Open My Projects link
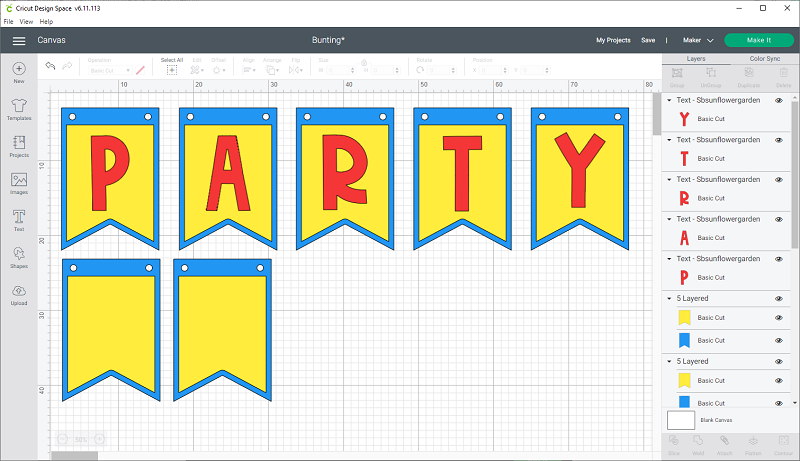This screenshot has height=461, width=800. pos(613,40)
